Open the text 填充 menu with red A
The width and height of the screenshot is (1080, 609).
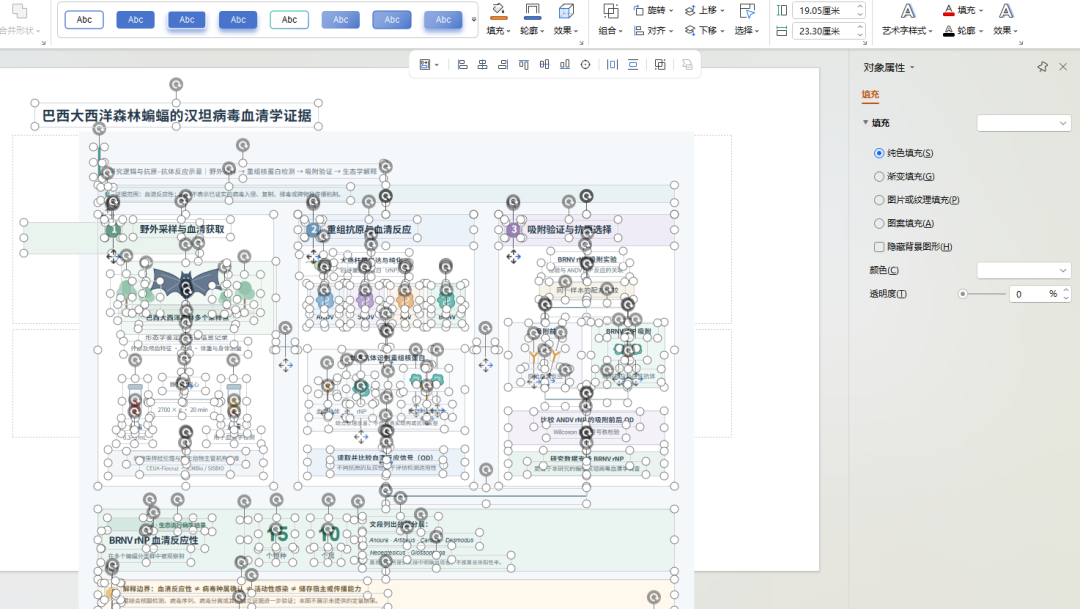tap(963, 10)
